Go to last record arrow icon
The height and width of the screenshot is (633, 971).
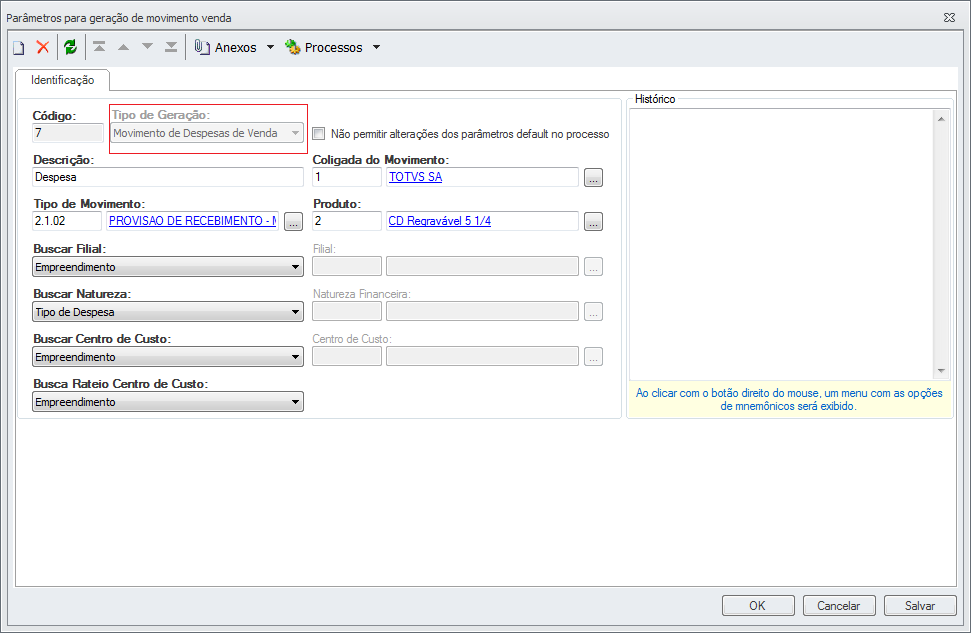pyautogui.click(x=171, y=47)
